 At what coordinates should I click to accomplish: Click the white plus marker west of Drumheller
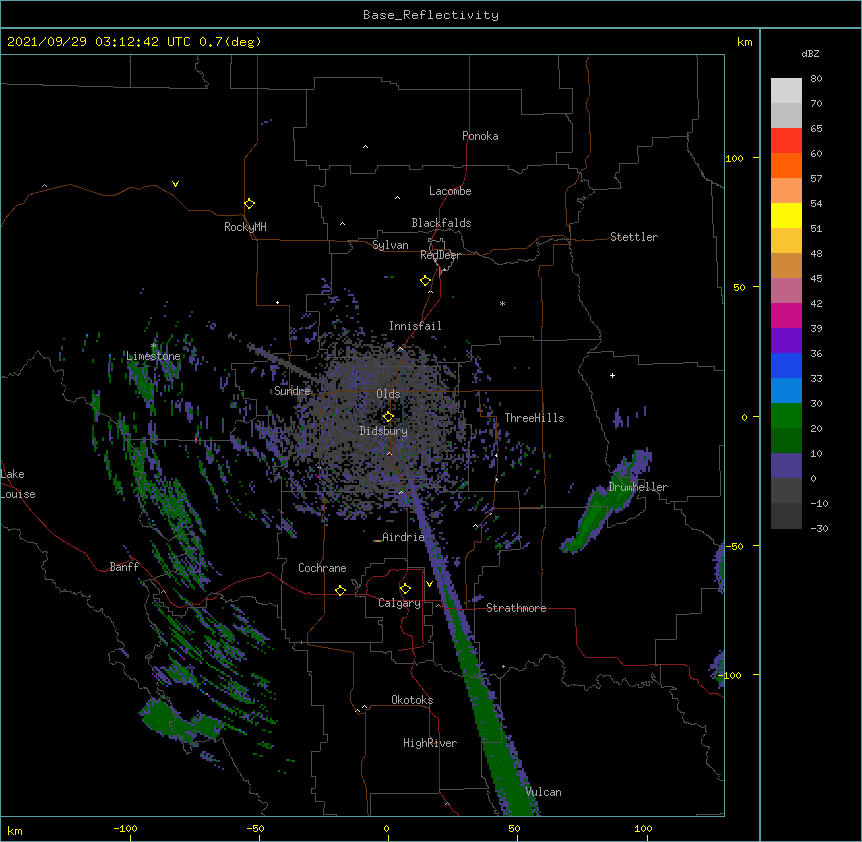coord(612,375)
